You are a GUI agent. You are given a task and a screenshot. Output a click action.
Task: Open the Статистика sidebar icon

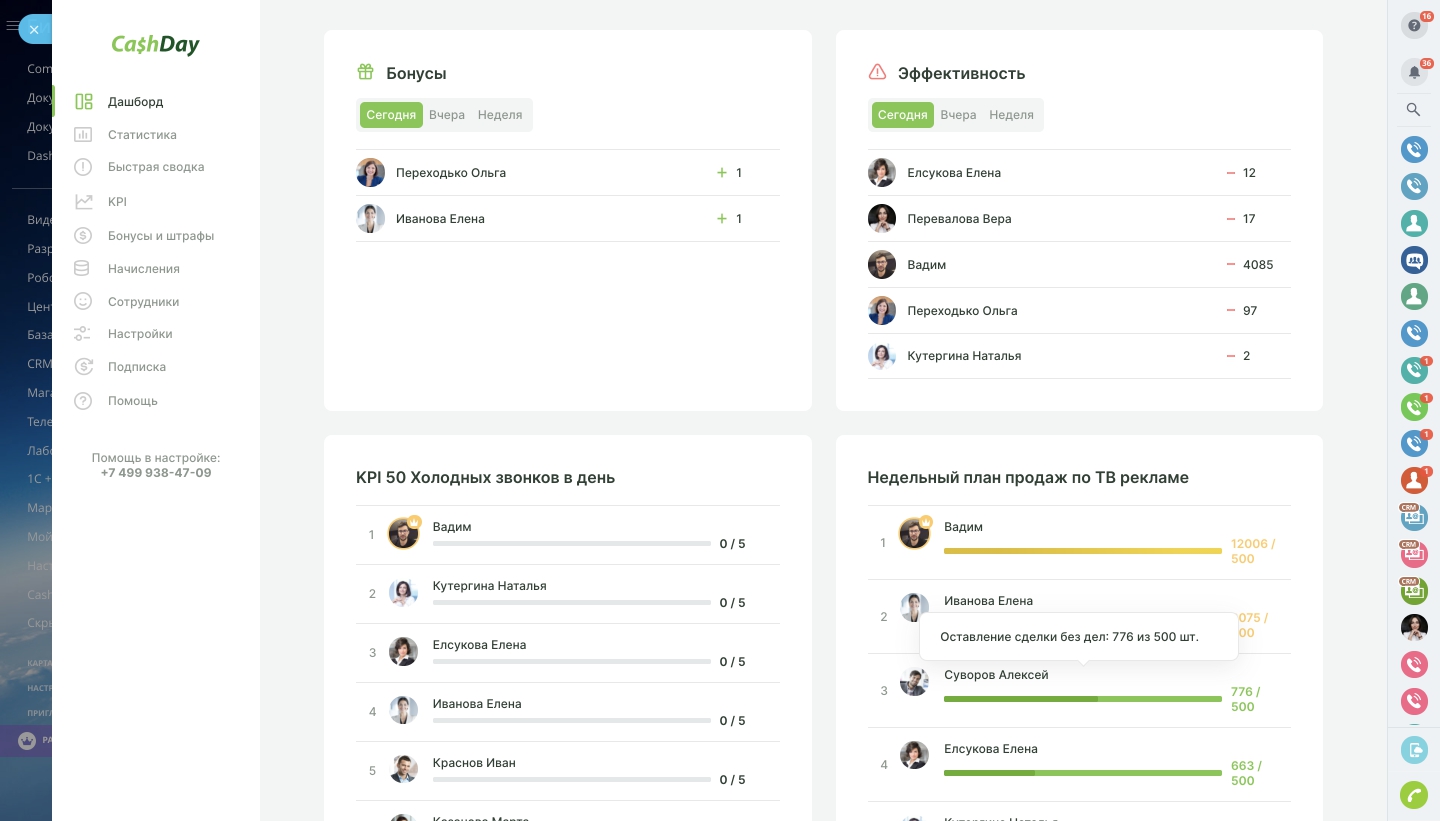(85, 135)
